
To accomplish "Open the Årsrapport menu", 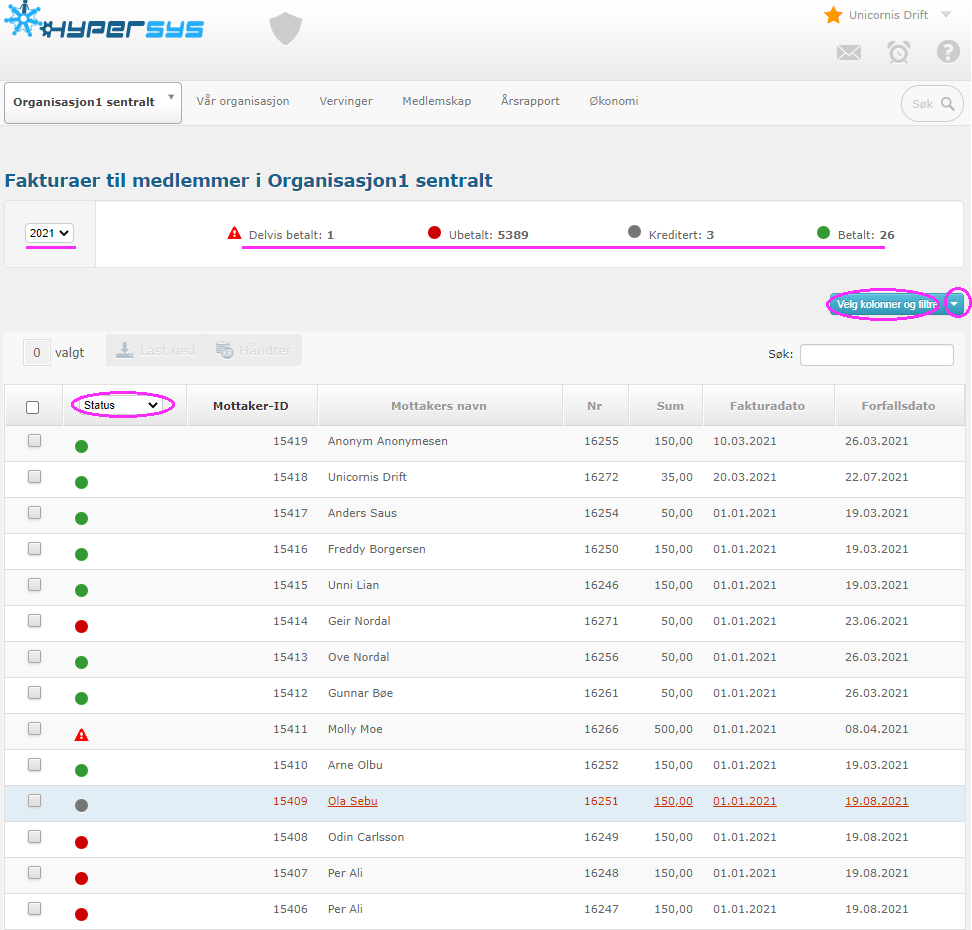I will pos(530,101).
